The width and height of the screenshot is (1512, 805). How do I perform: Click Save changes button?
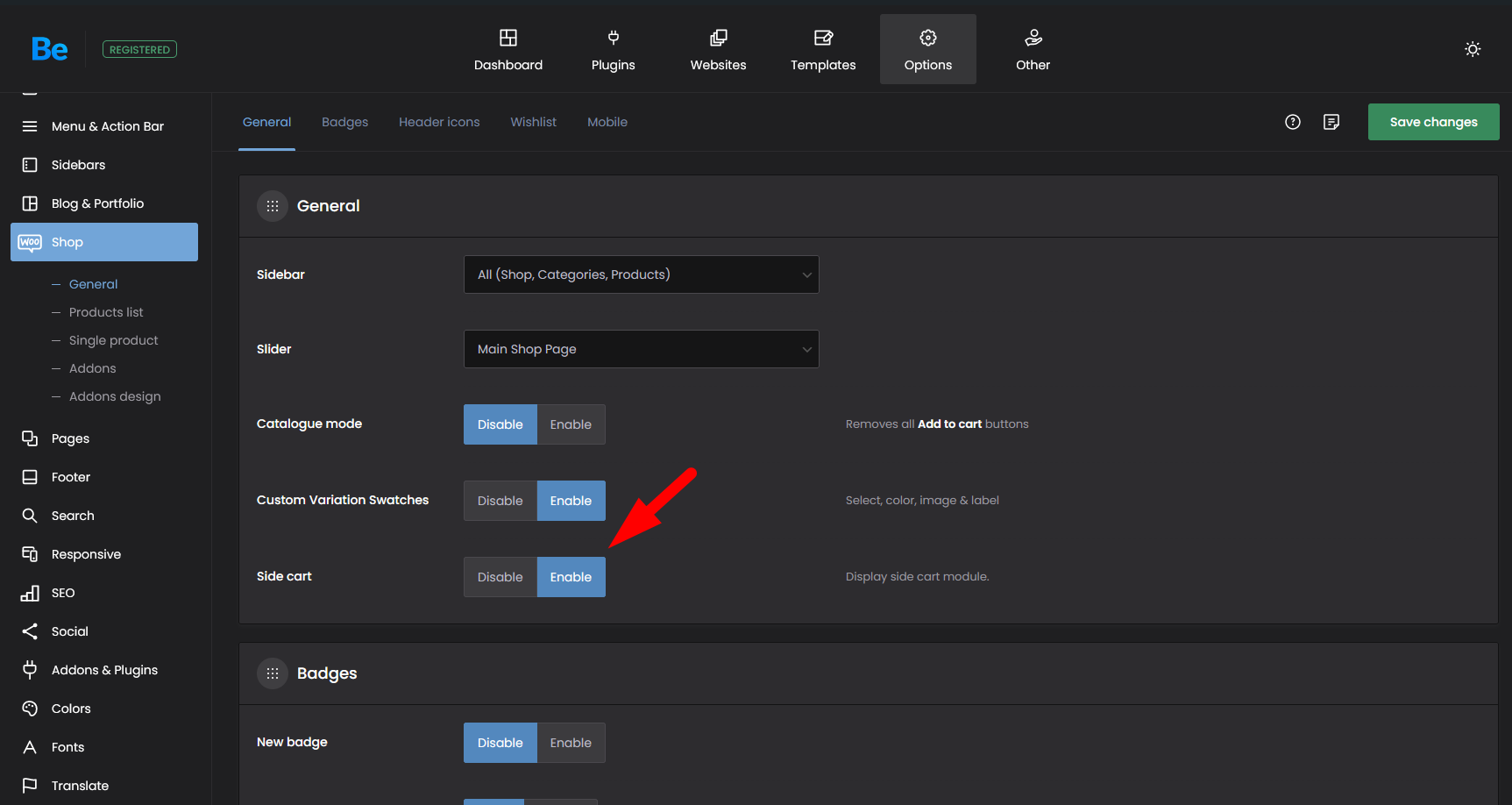[x=1434, y=122]
